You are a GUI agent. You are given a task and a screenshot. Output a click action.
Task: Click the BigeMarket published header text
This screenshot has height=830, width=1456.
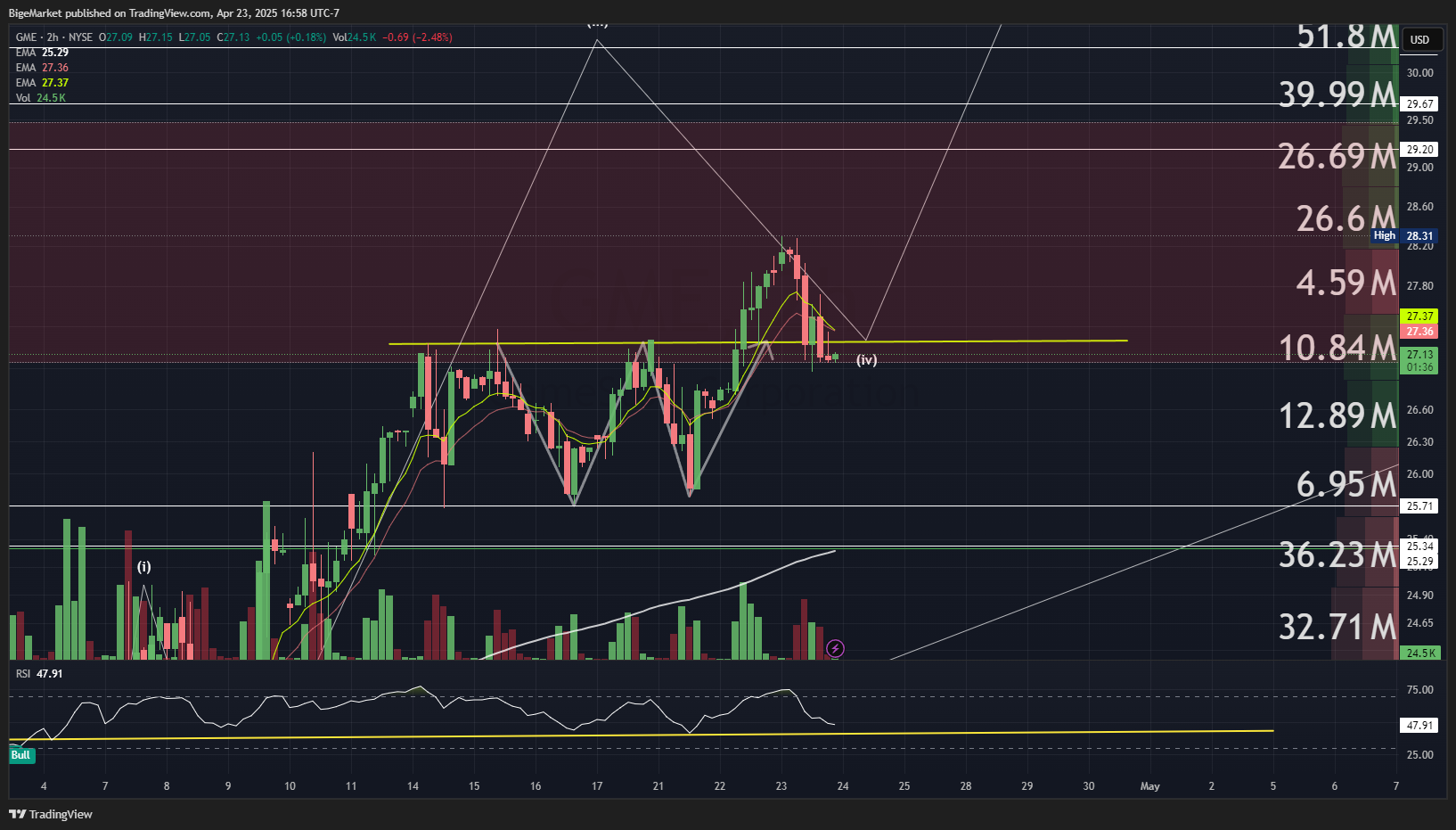[x=174, y=13]
